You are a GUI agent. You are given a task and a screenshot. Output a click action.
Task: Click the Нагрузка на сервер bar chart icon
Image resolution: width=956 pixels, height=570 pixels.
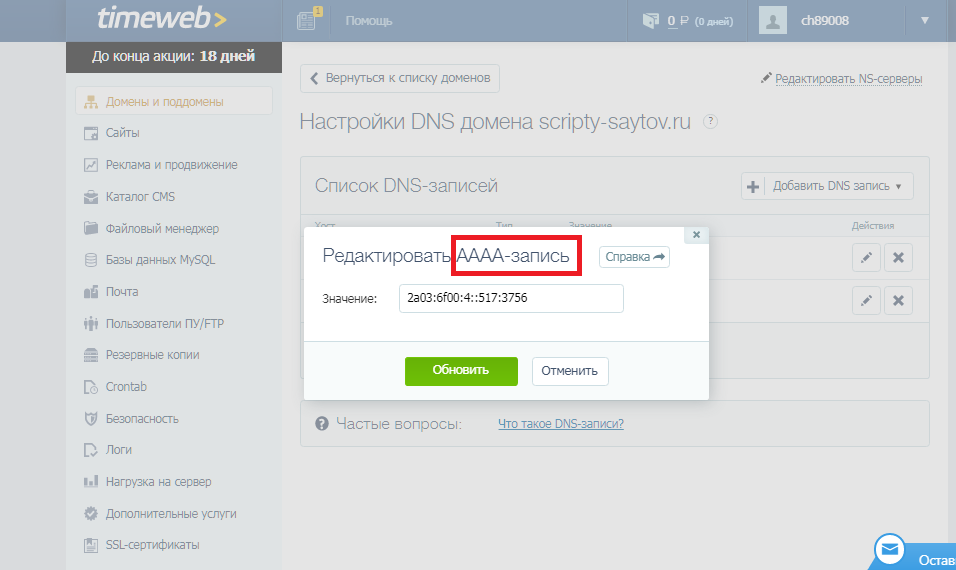[x=91, y=482]
